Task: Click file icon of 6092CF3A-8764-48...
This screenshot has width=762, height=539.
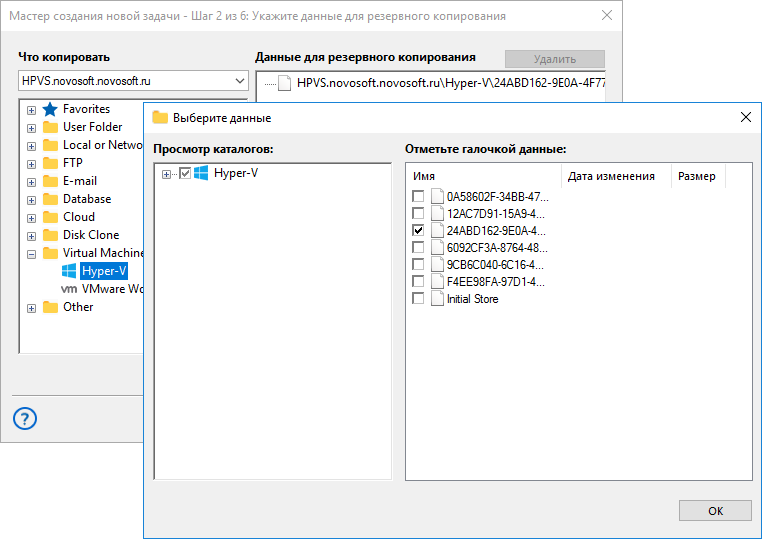Action: 437,247
